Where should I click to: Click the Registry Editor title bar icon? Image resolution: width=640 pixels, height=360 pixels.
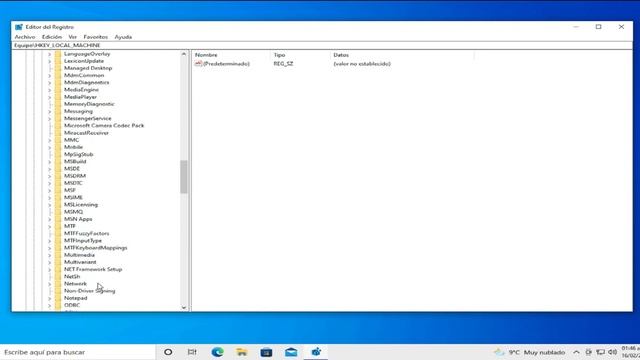coord(19,27)
